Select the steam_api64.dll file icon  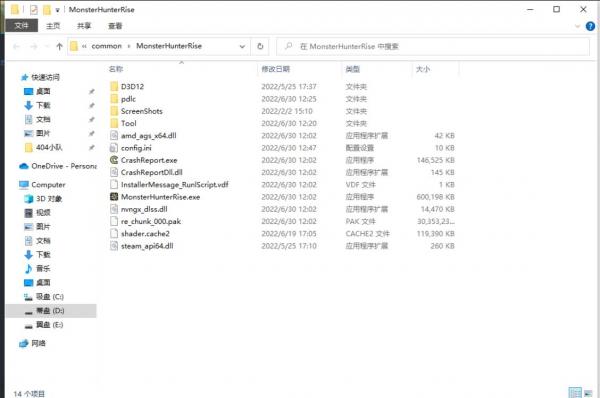[x=114, y=246]
